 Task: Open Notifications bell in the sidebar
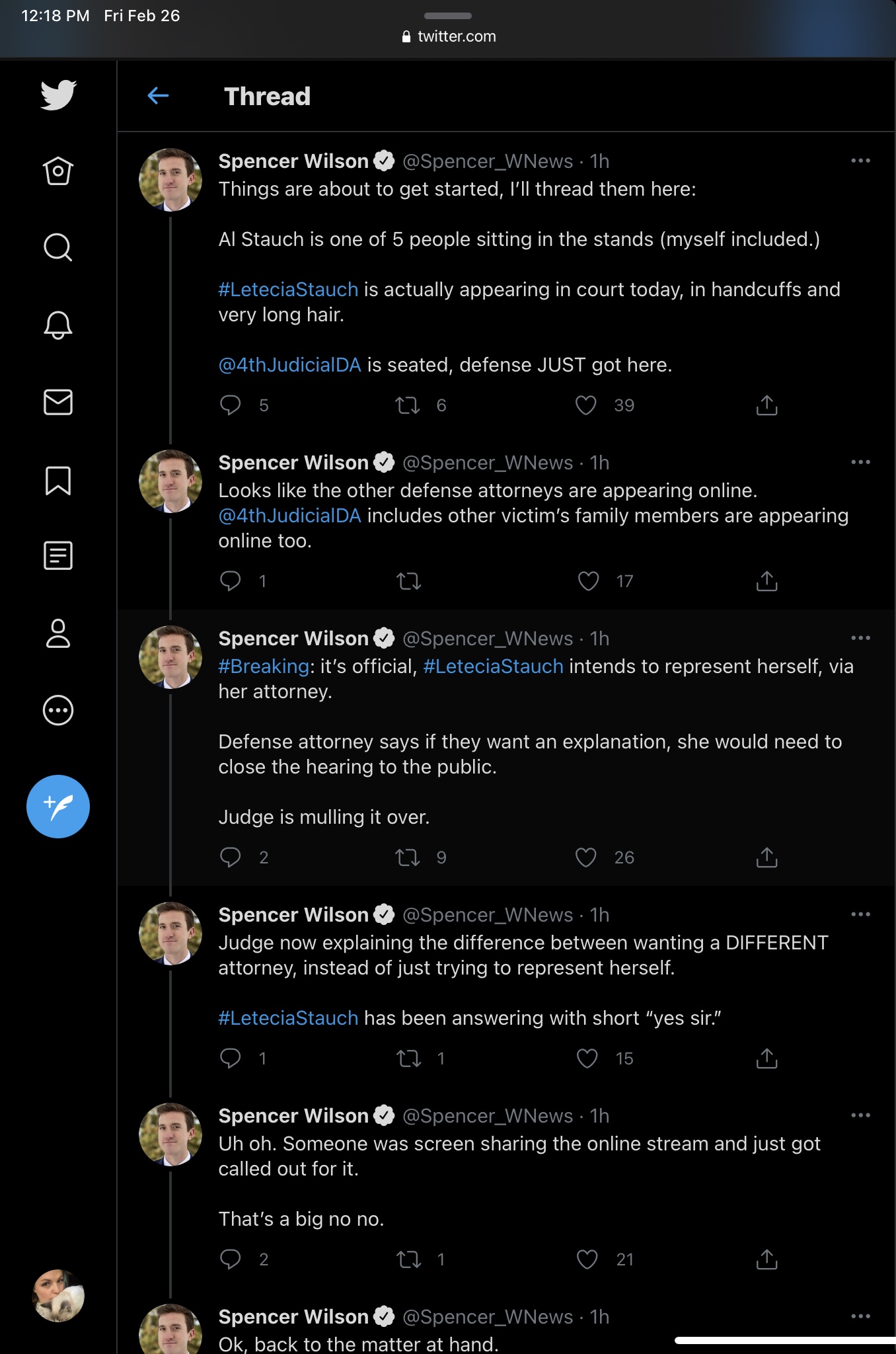[x=58, y=325]
